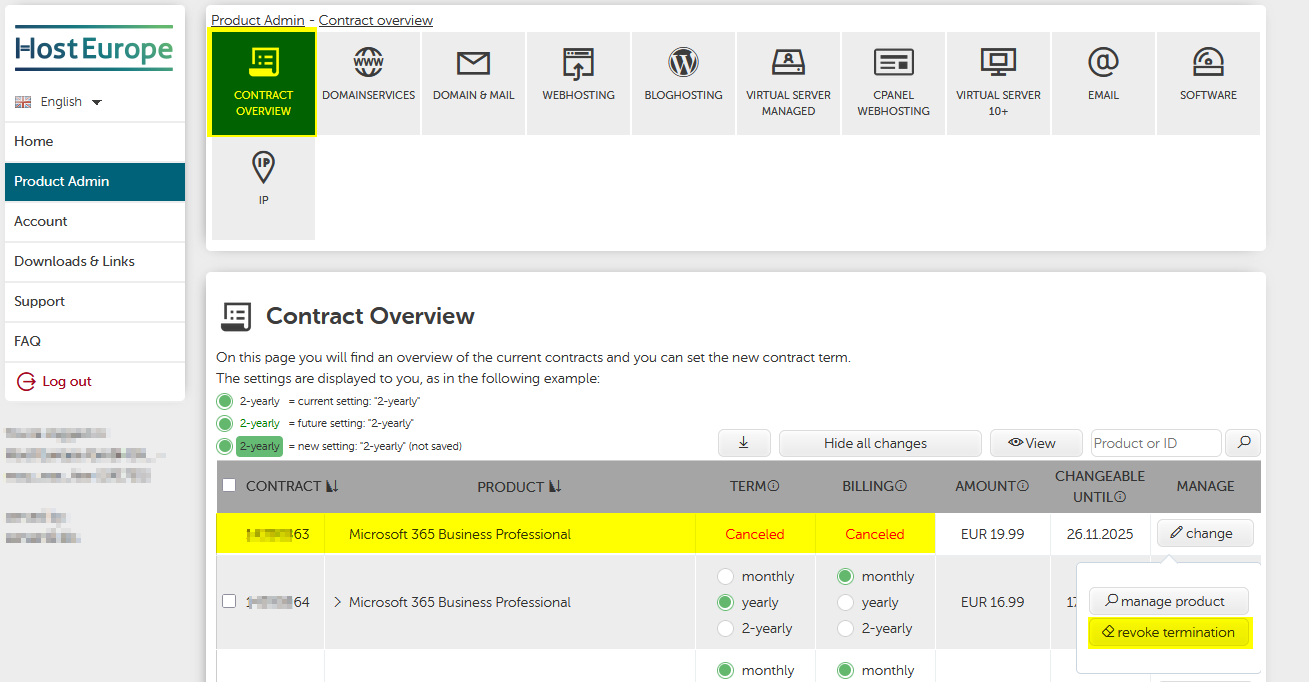Expand the second Microsoft 365 contract row

pyautogui.click(x=337, y=602)
